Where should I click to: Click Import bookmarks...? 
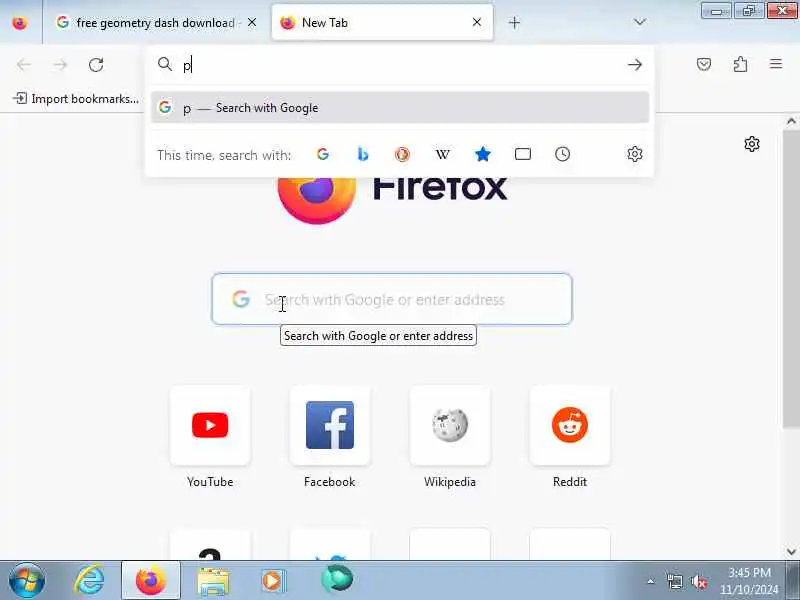[x=77, y=98]
